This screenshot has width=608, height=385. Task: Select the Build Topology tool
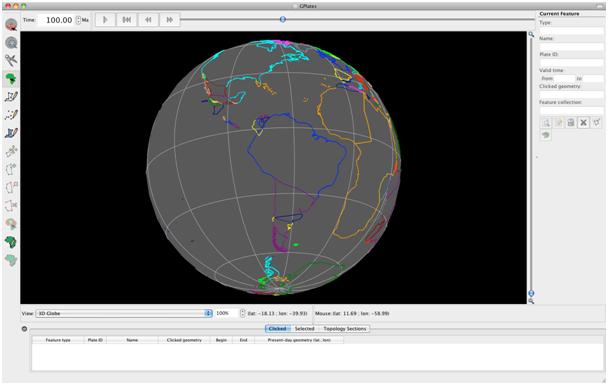pyautogui.click(x=11, y=242)
